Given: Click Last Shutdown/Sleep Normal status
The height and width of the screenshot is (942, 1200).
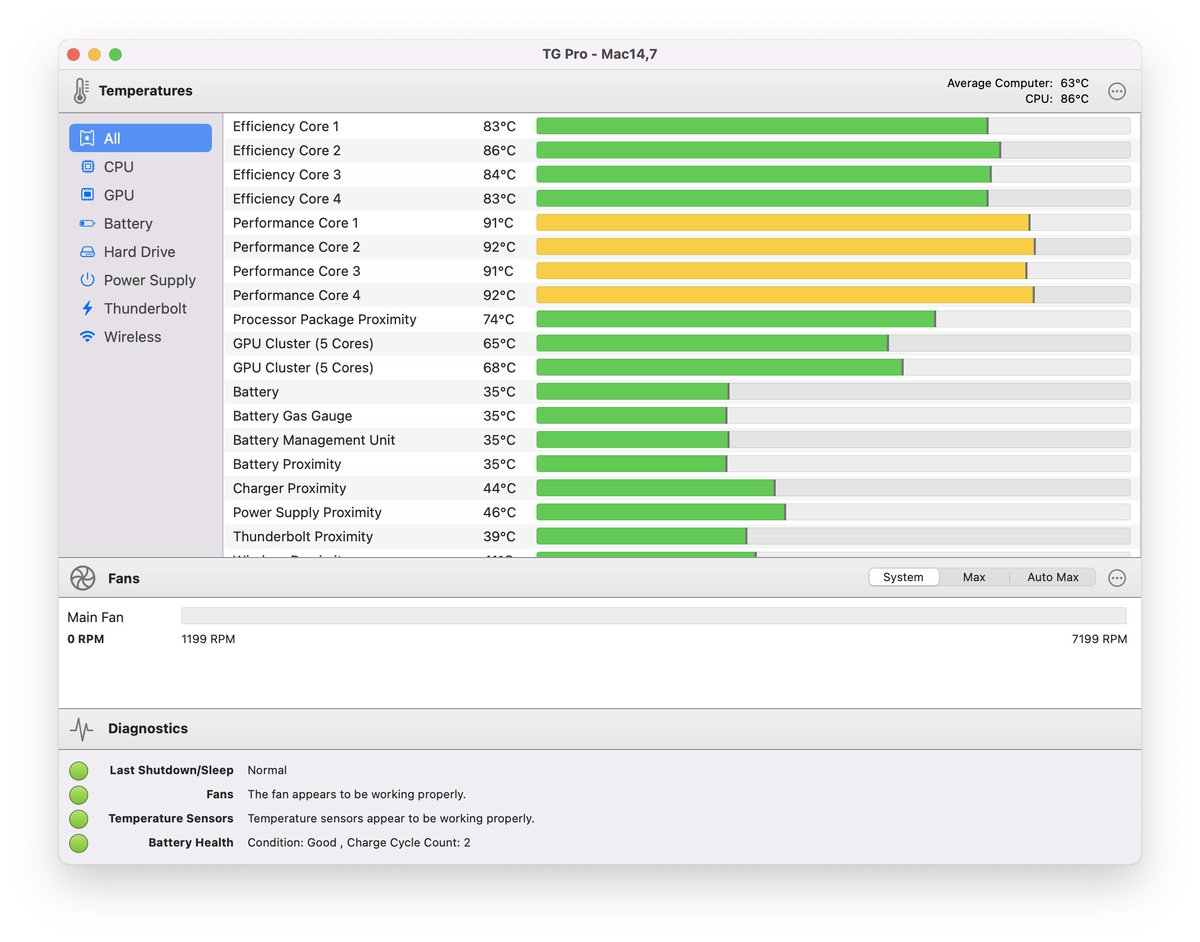Looking at the screenshot, I should (x=267, y=771).
